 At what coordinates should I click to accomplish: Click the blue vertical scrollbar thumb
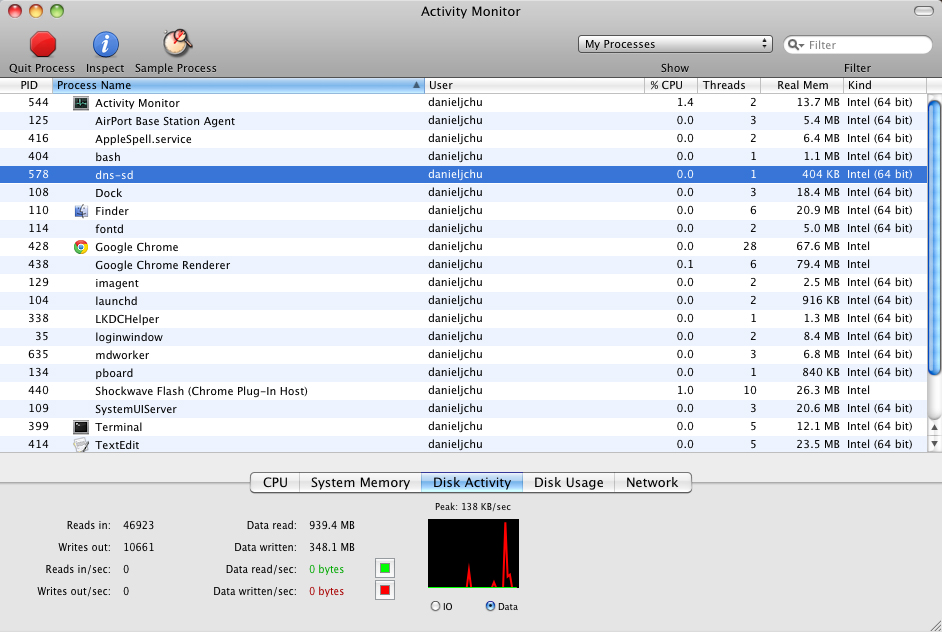click(x=934, y=237)
